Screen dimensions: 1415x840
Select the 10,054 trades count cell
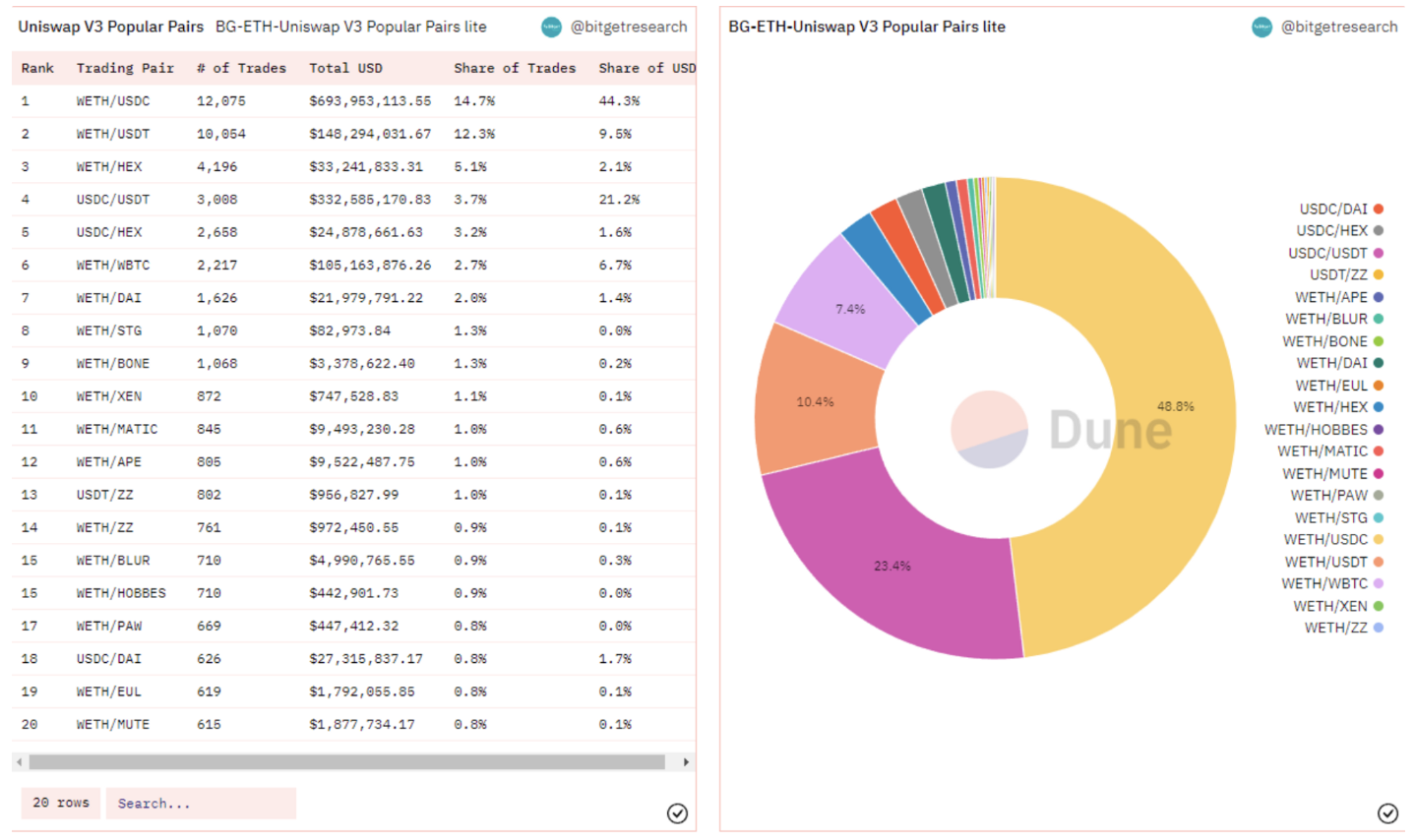coord(221,134)
